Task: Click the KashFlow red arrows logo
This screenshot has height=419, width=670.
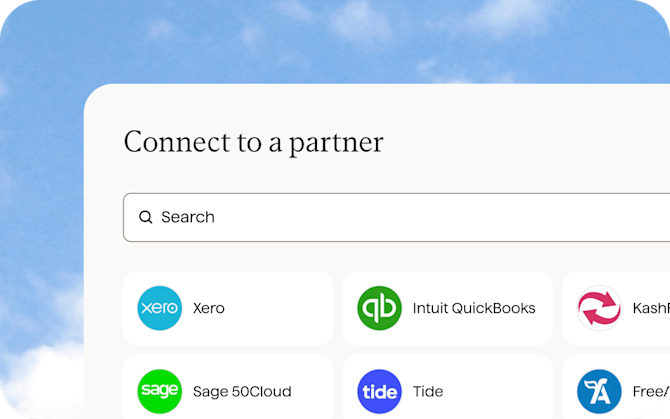Action: click(599, 308)
